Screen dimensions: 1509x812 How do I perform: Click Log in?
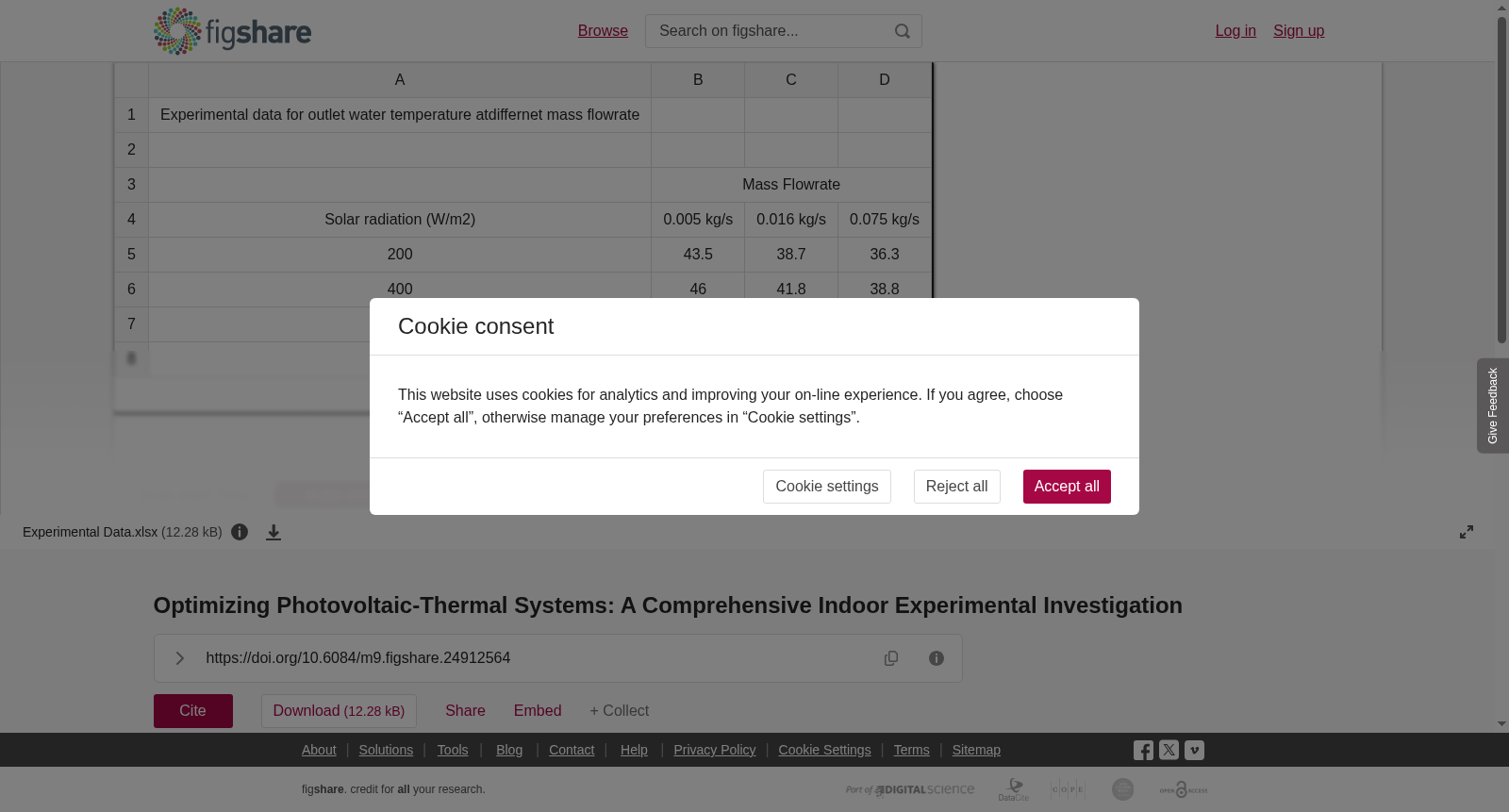pos(1235,31)
